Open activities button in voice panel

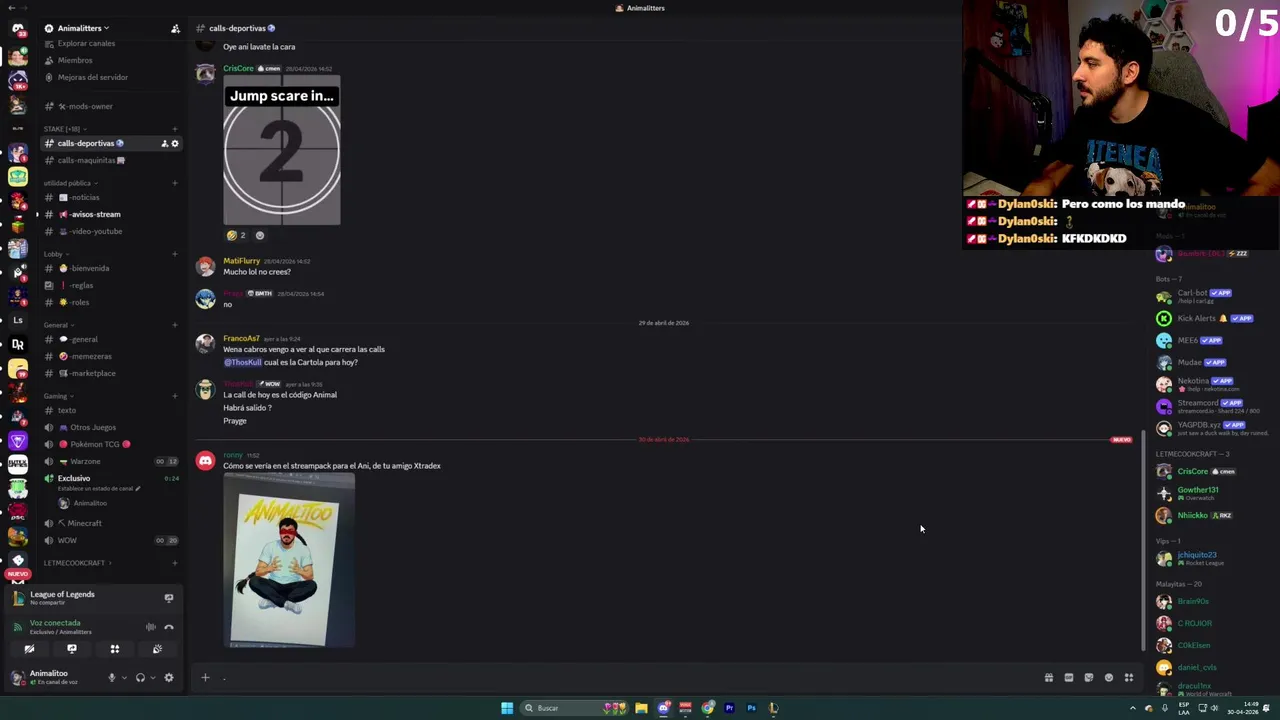(x=114, y=649)
